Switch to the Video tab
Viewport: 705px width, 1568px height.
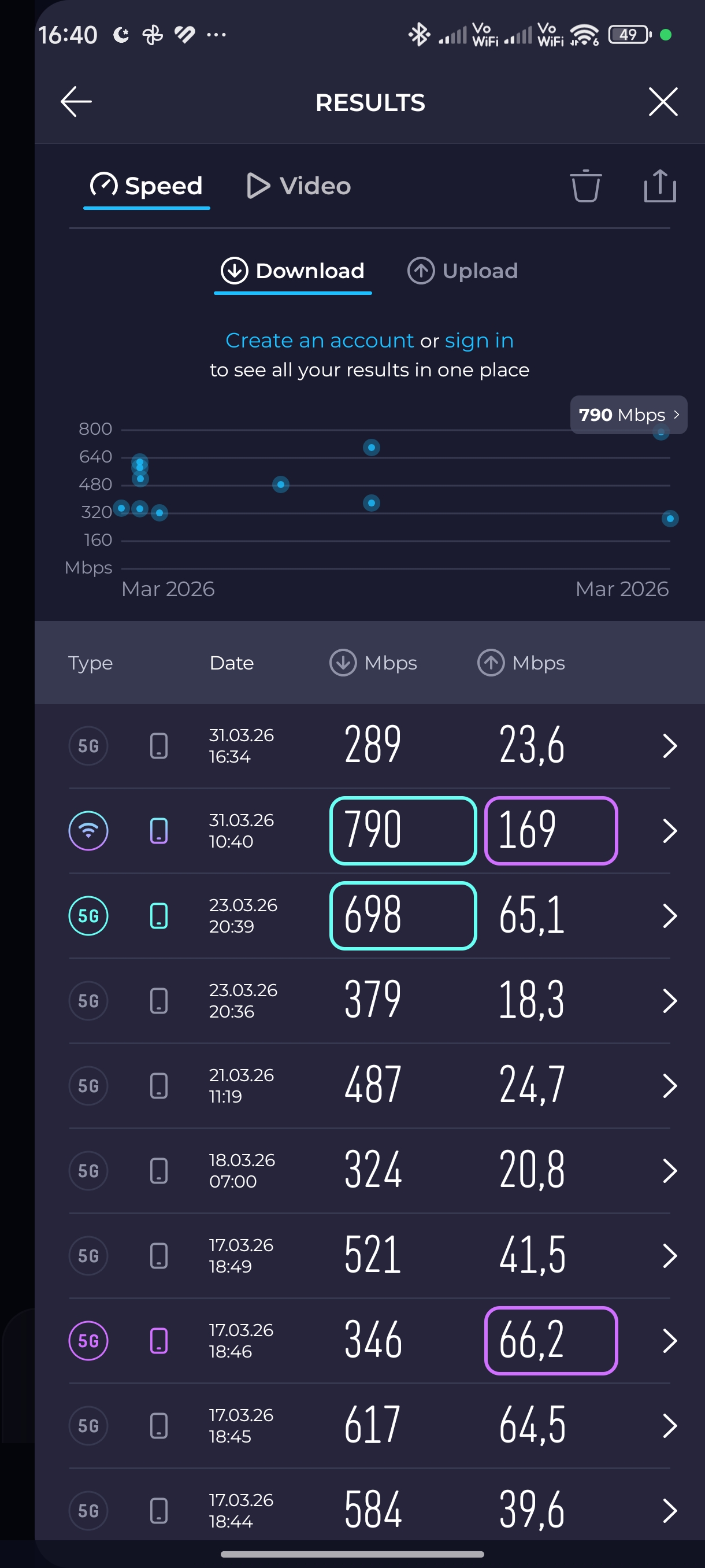299,186
